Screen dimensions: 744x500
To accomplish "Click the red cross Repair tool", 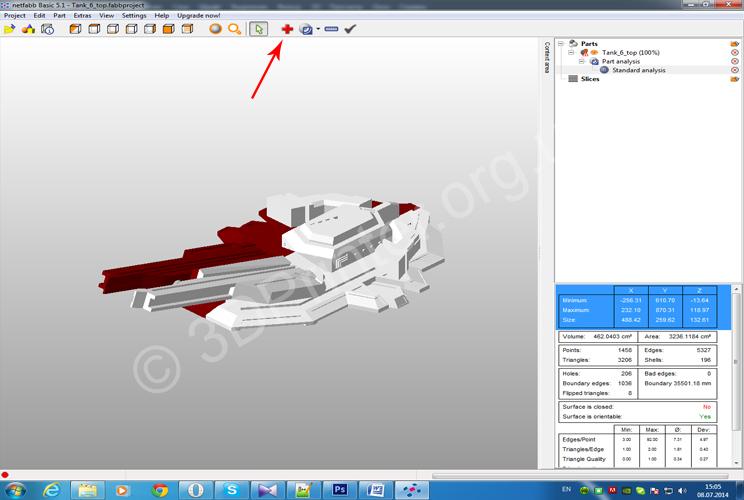I will (x=287, y=30).
